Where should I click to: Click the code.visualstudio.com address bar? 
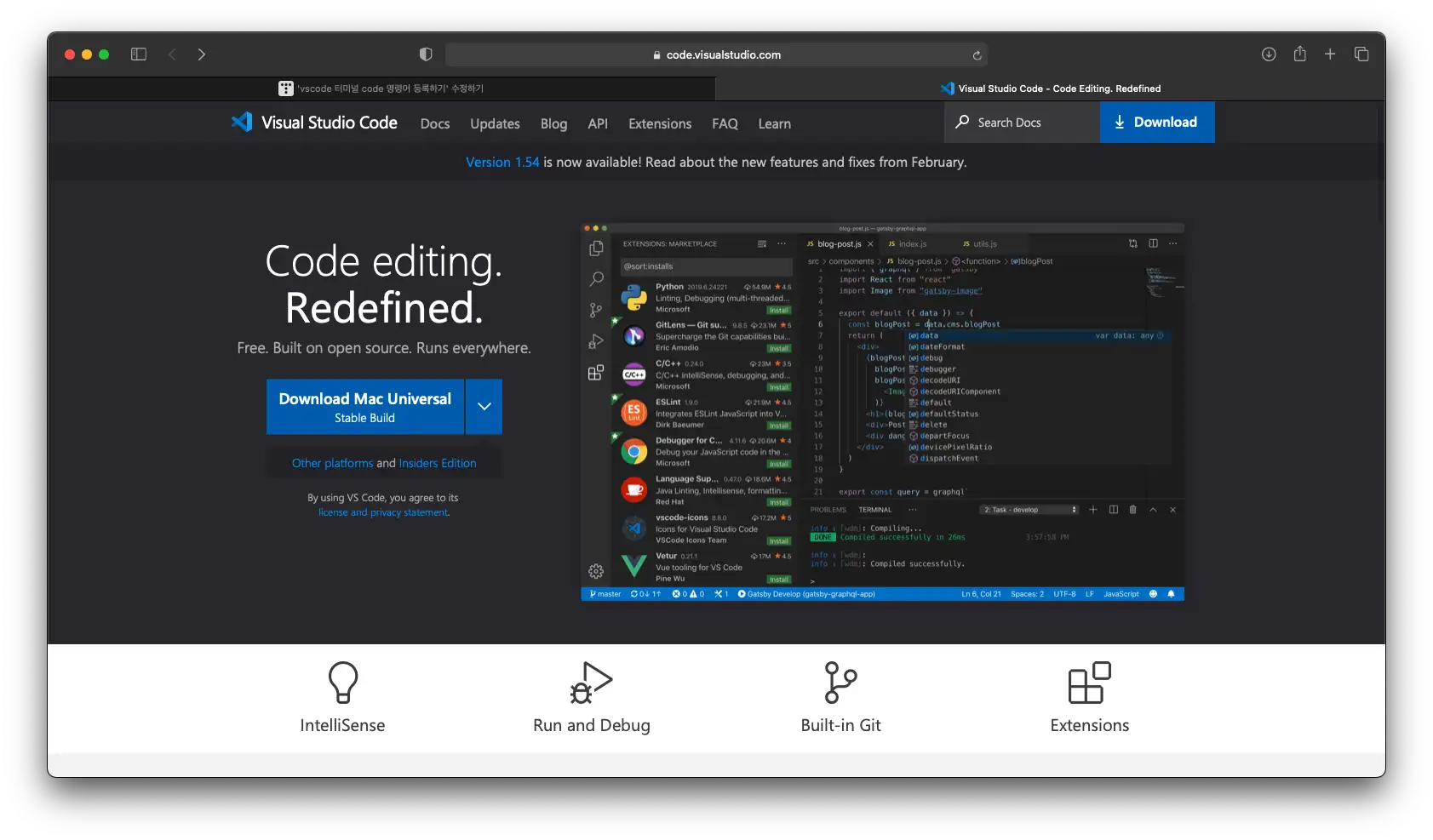click(716, 54)
